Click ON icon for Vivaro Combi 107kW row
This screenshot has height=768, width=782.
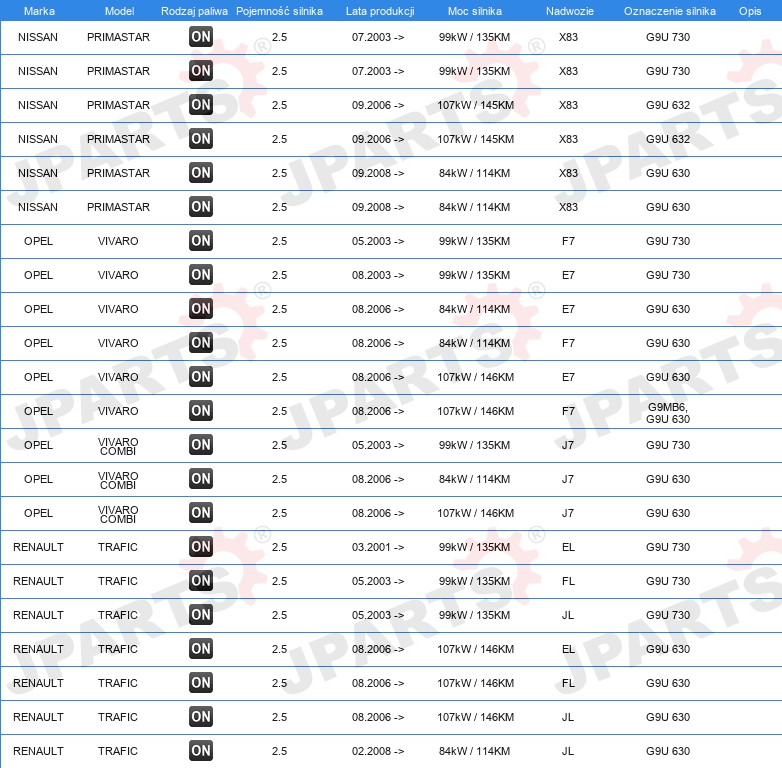coord(200,513)
